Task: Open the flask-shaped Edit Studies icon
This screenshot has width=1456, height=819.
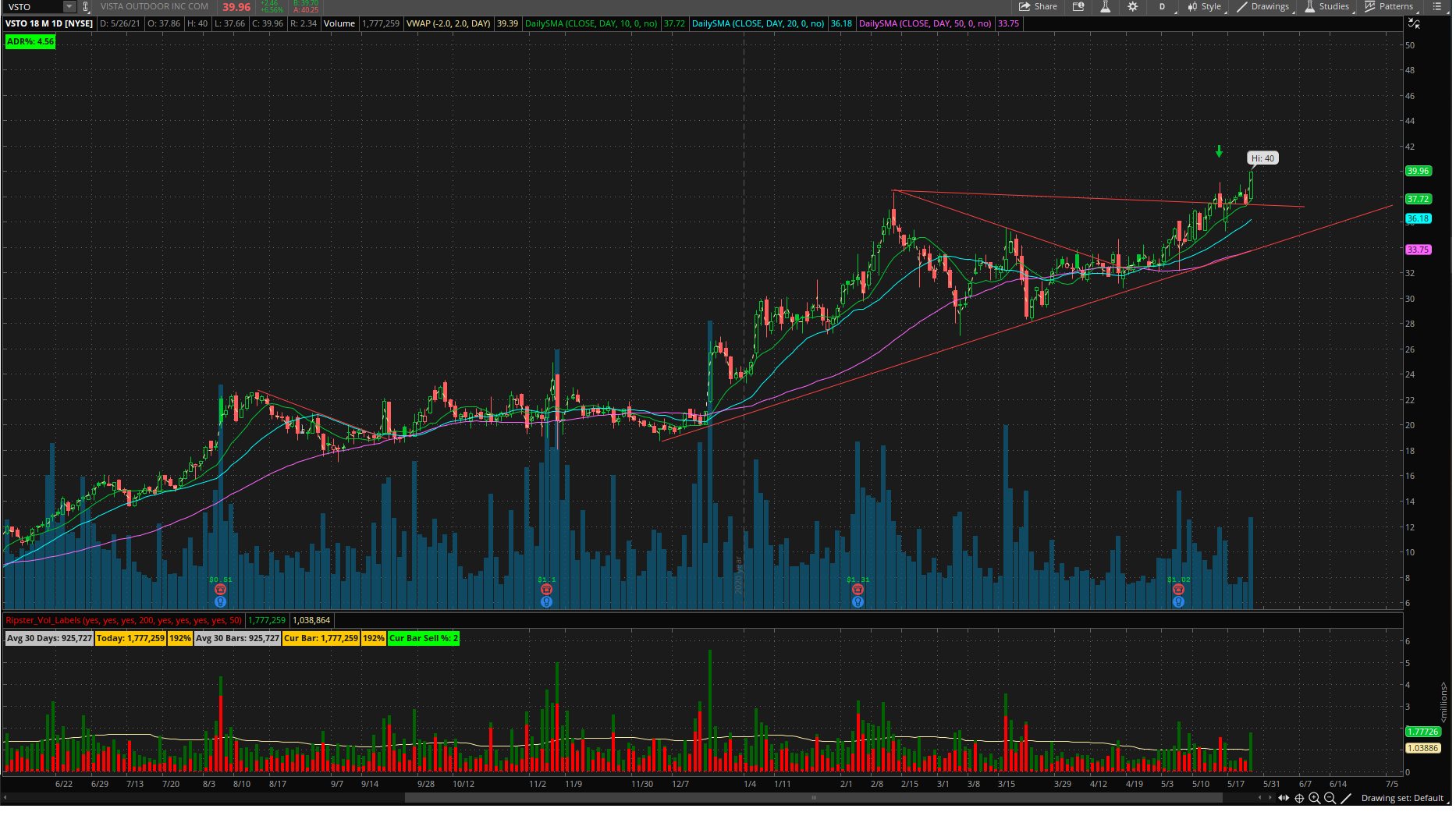Action: point(1105,6)
